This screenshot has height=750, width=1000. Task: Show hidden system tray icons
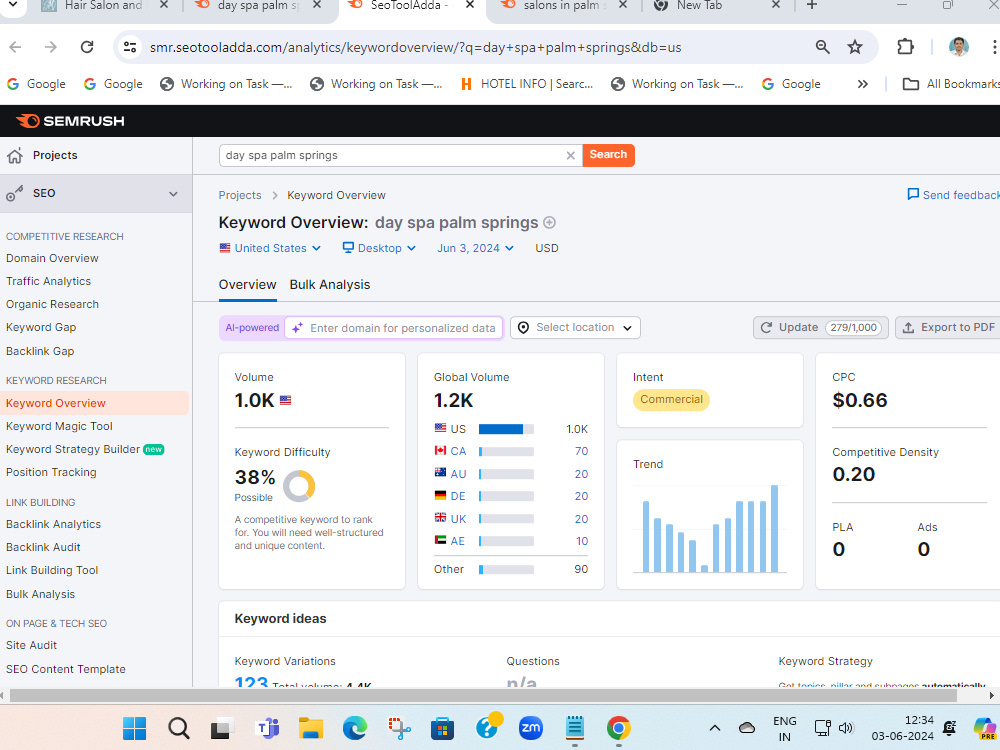click(715, 728)
